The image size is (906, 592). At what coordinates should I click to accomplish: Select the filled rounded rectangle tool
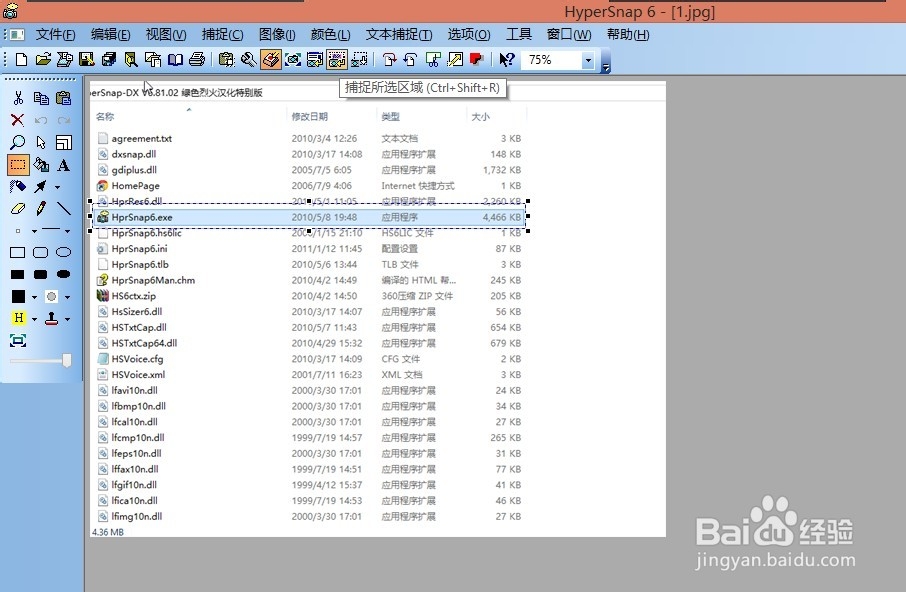tap(41, 274)
